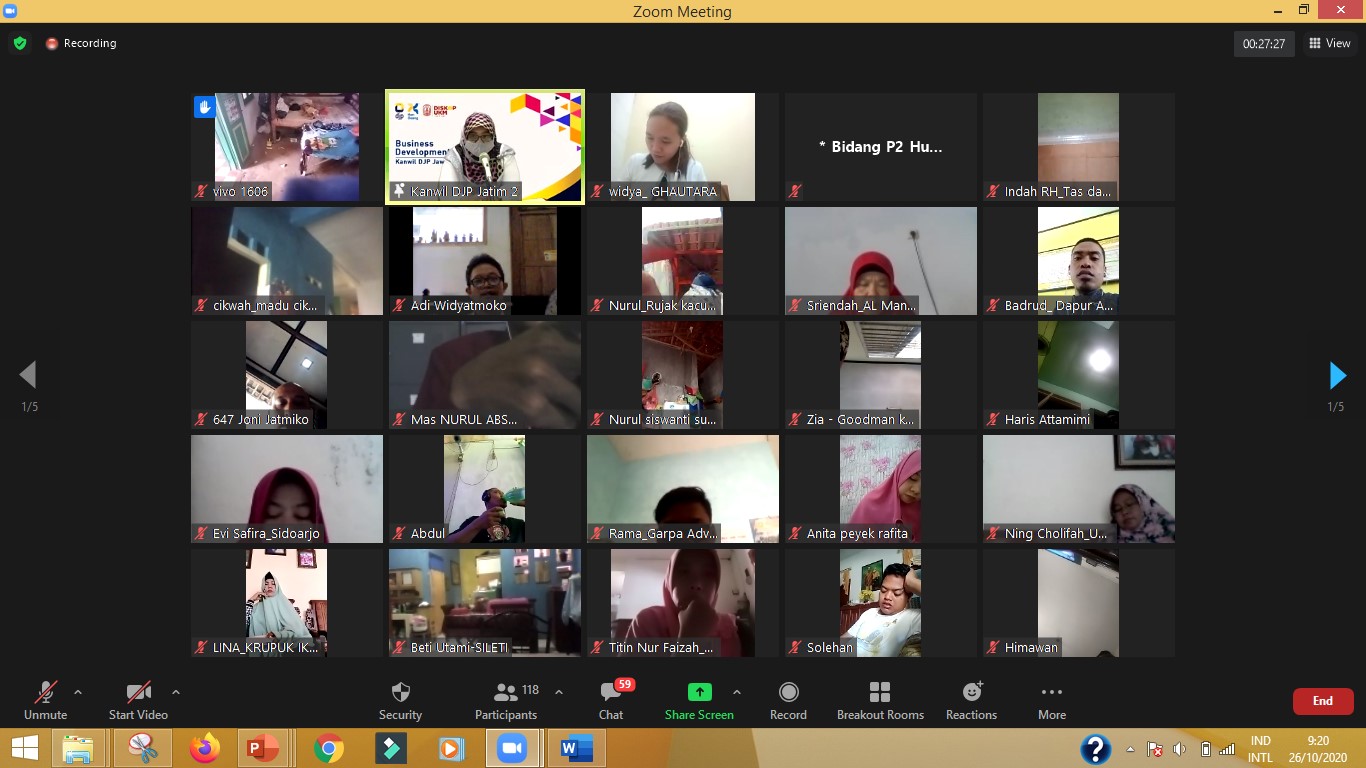1366x768 pixels.
Task: Open Firefox from the taskbar
Action: click(x=205, y=748)
